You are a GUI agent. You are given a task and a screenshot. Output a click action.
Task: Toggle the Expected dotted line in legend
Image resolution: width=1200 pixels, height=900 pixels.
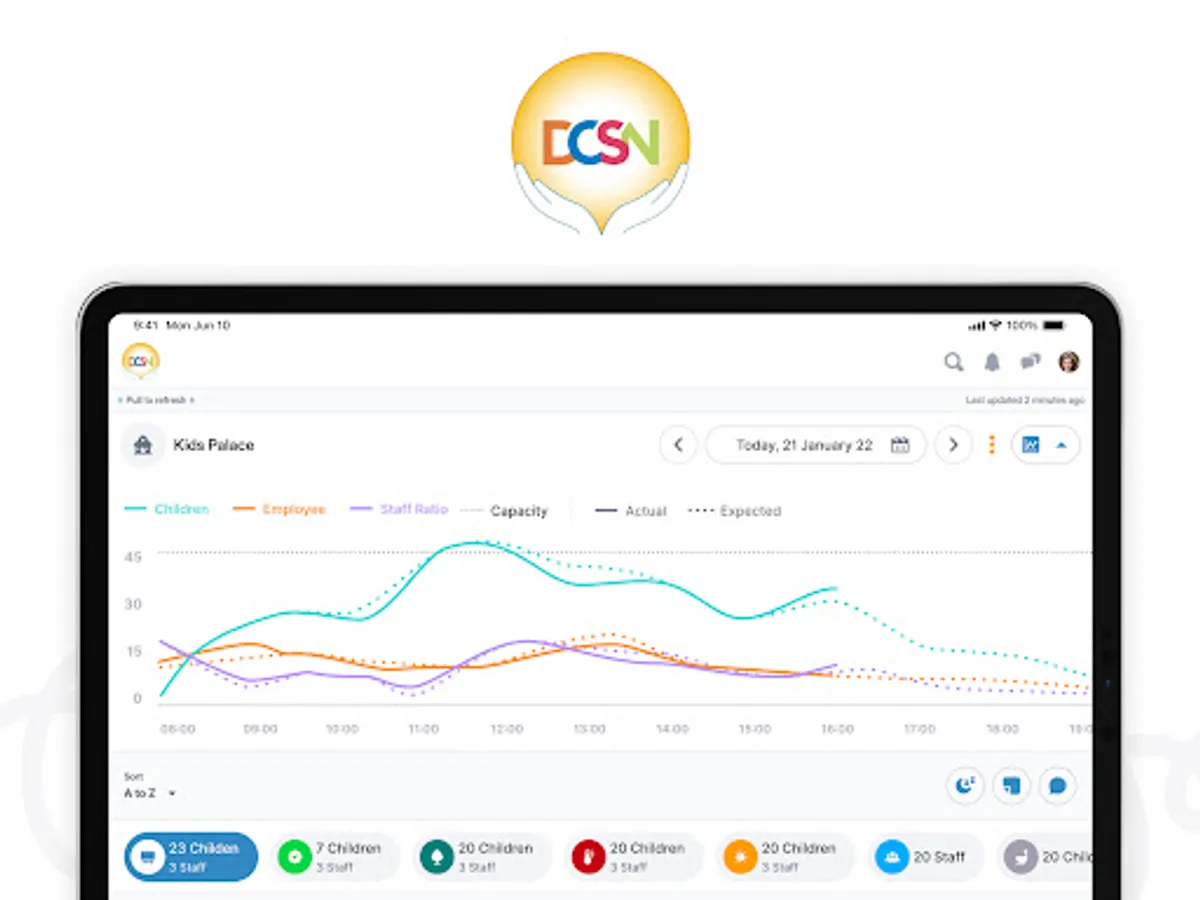pyautogui.click(x=735, y=511)
